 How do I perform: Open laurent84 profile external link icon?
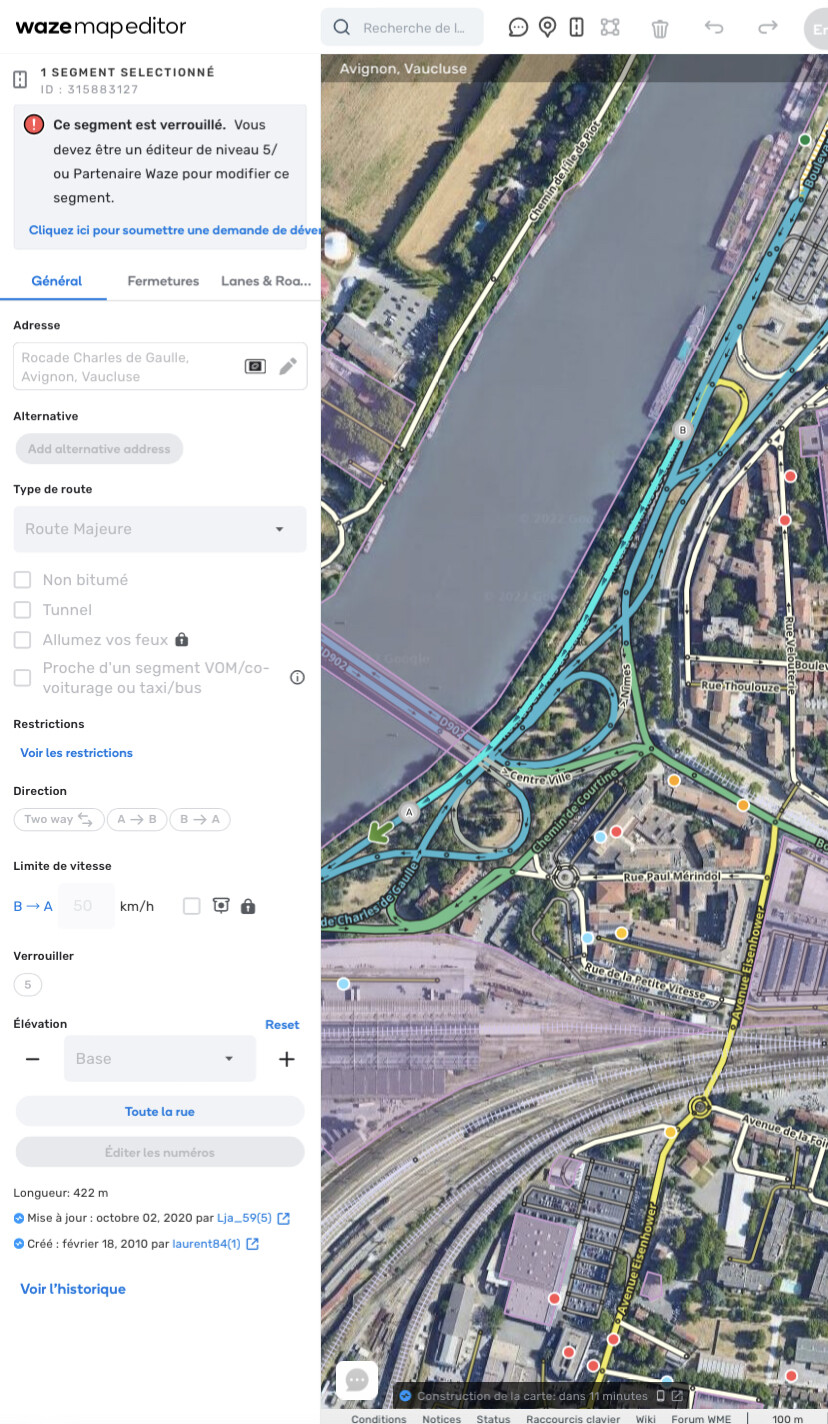pos(252,1244)
